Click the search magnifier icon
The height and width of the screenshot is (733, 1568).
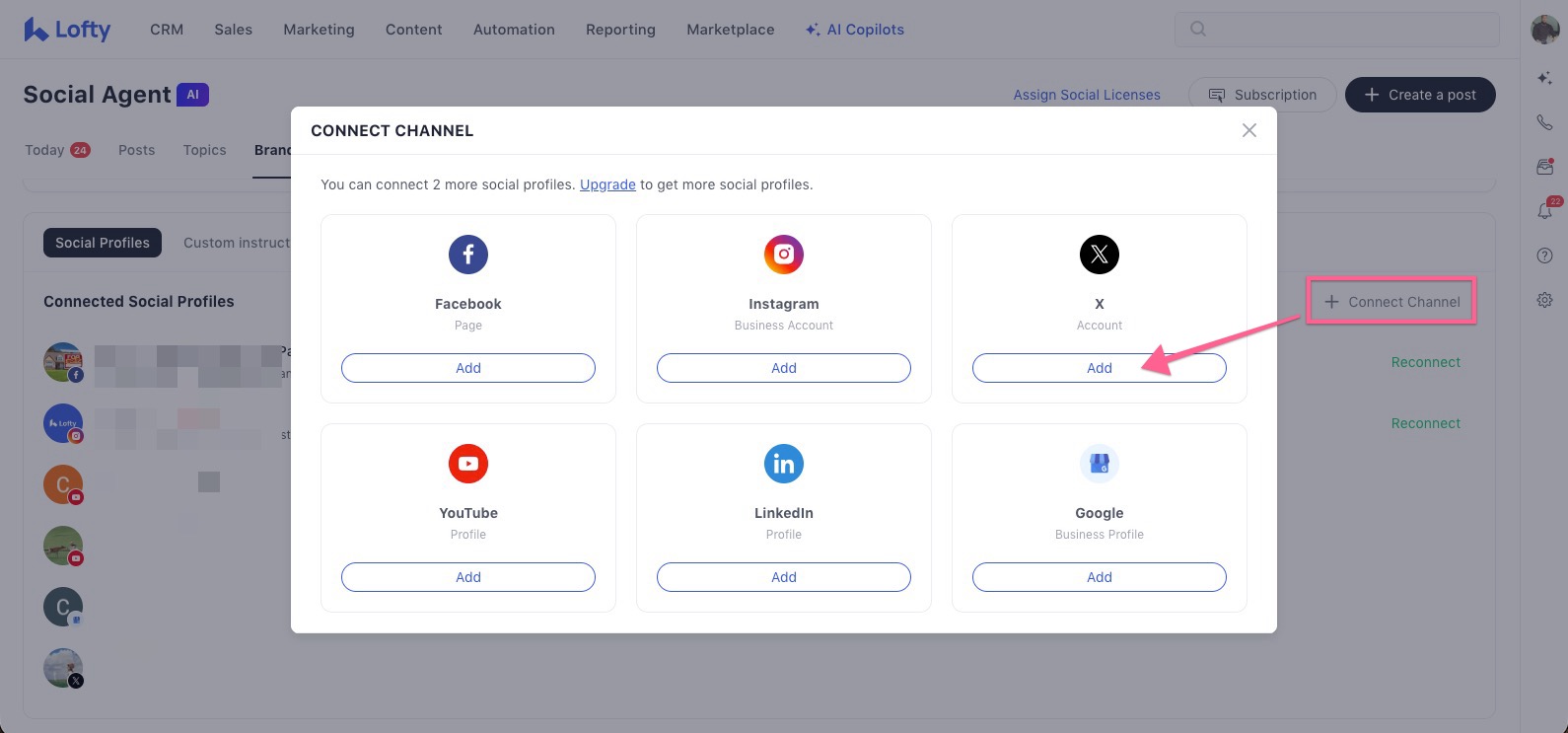click(x=1198, y=30)
